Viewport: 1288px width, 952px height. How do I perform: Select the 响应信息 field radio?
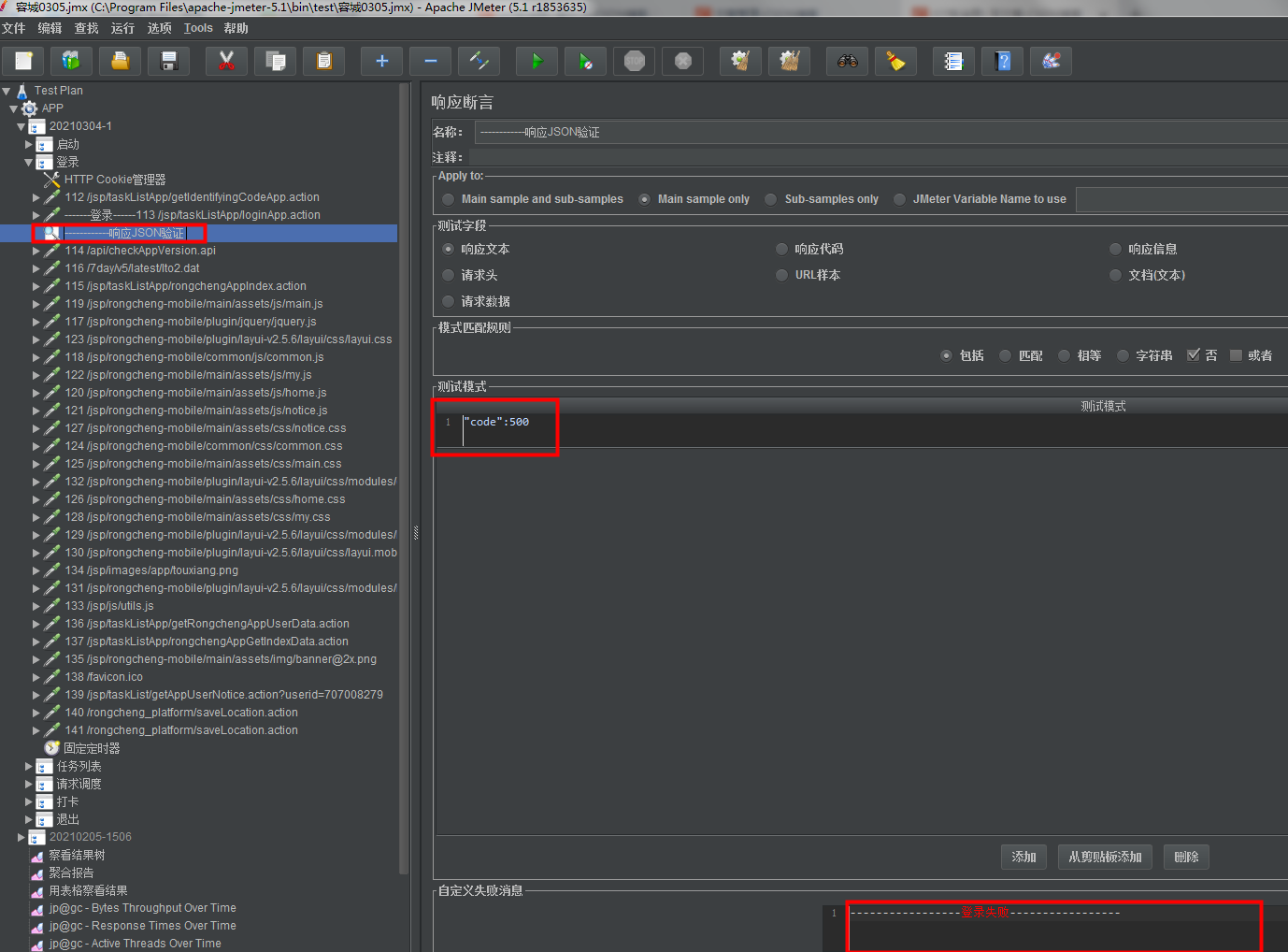click(1115, 249)
